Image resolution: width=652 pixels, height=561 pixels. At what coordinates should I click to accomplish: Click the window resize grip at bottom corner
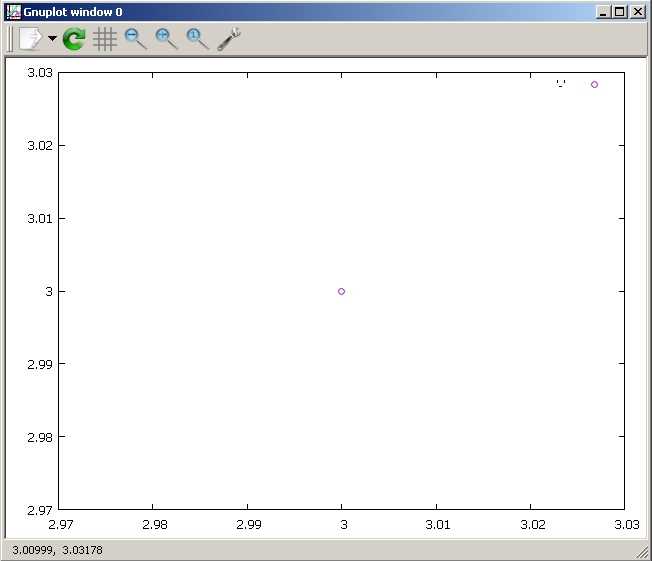642,552
